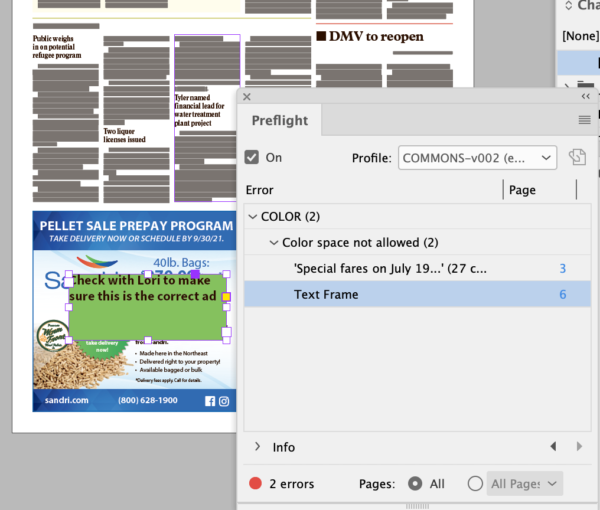This screenshot has width=600, height=510.
Task: Click the Error column header
Action: click(259, 190)
